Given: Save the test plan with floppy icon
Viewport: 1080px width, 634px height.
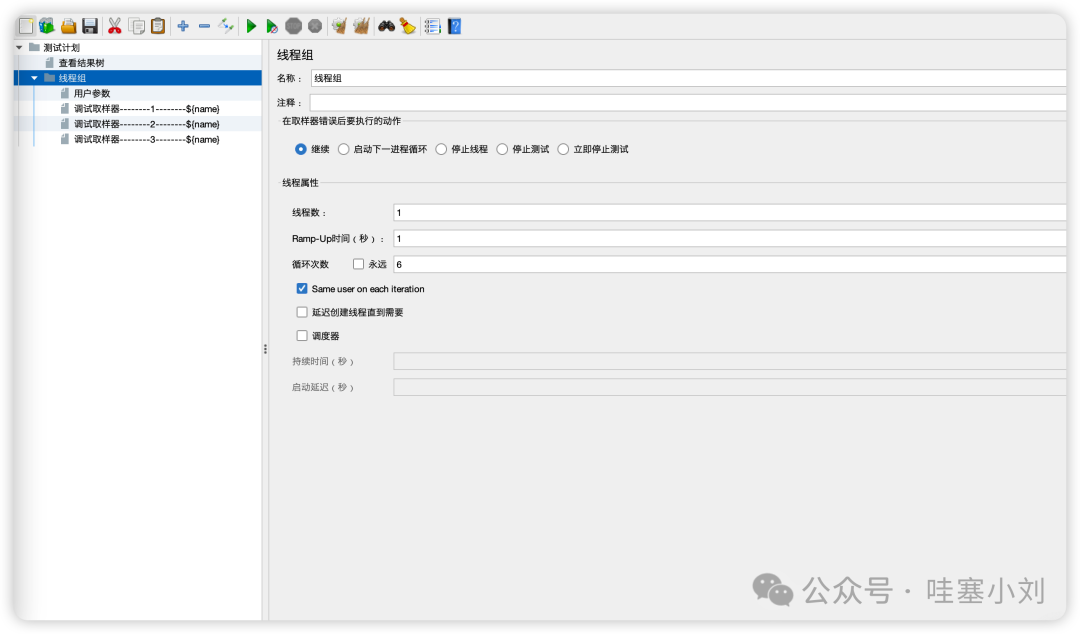Looking at the screenshot, I should click(x=90, y=26).
